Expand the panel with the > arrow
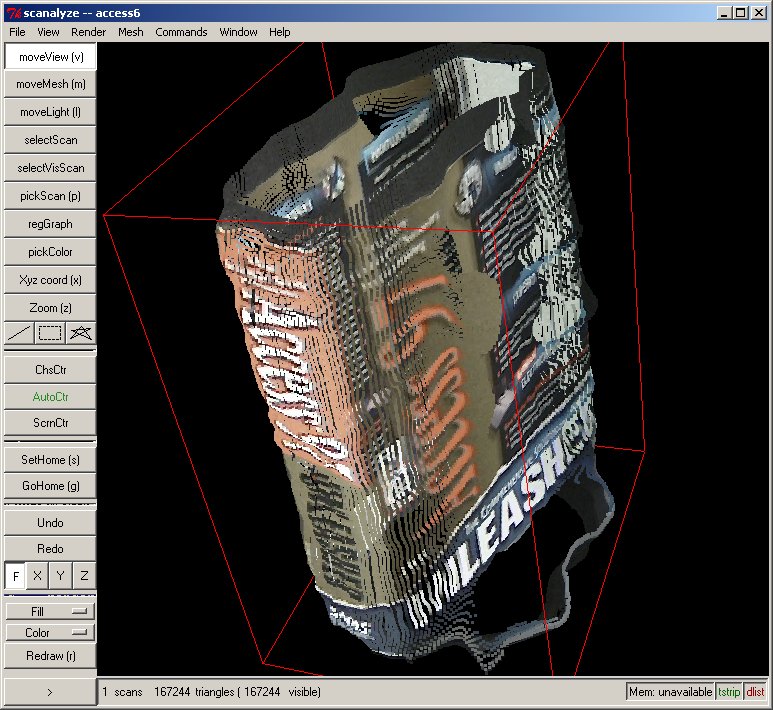The image size is (773, 710). (x=50, y=691)
